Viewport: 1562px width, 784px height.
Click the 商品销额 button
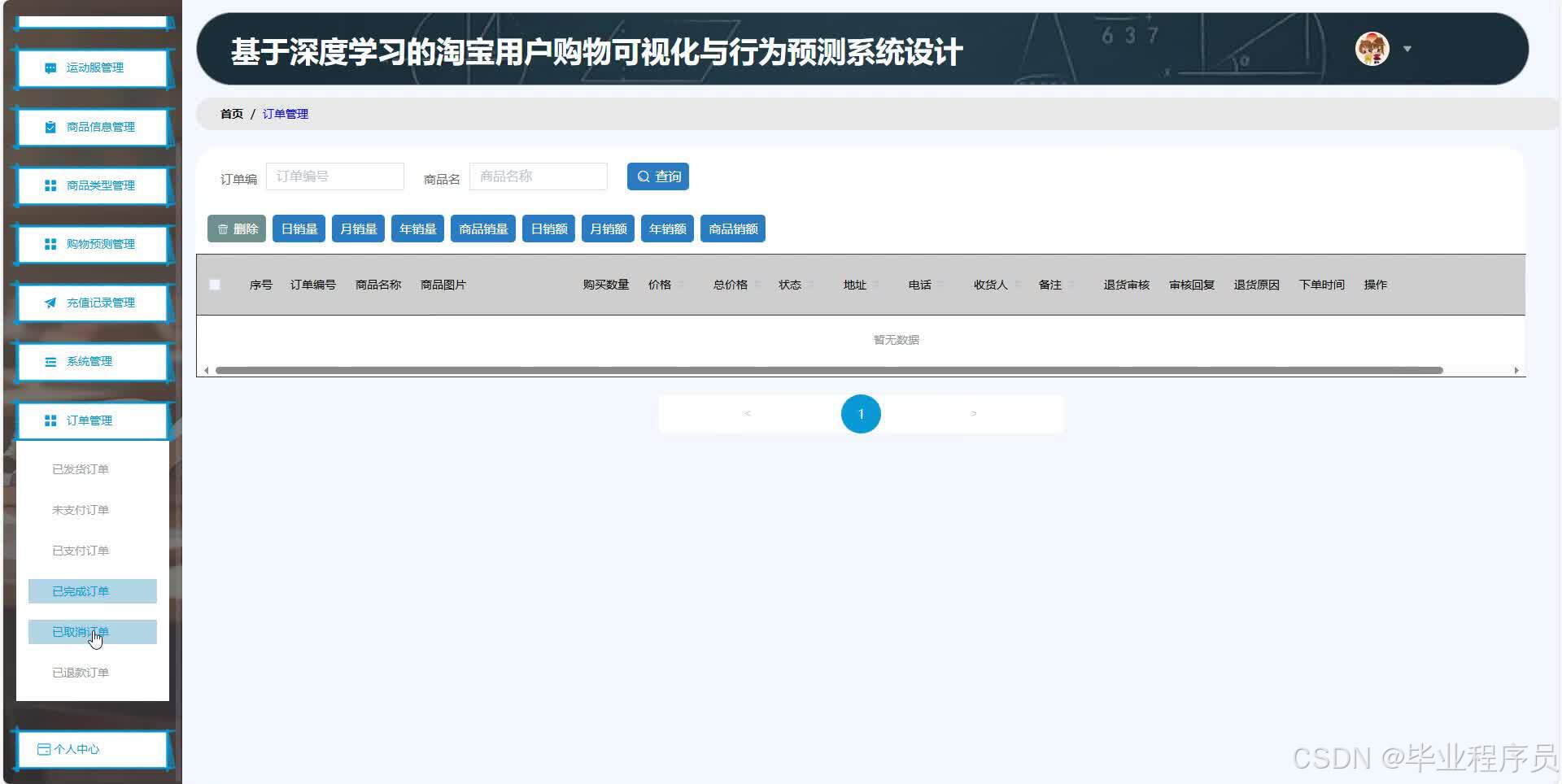(x=733, y=229)
